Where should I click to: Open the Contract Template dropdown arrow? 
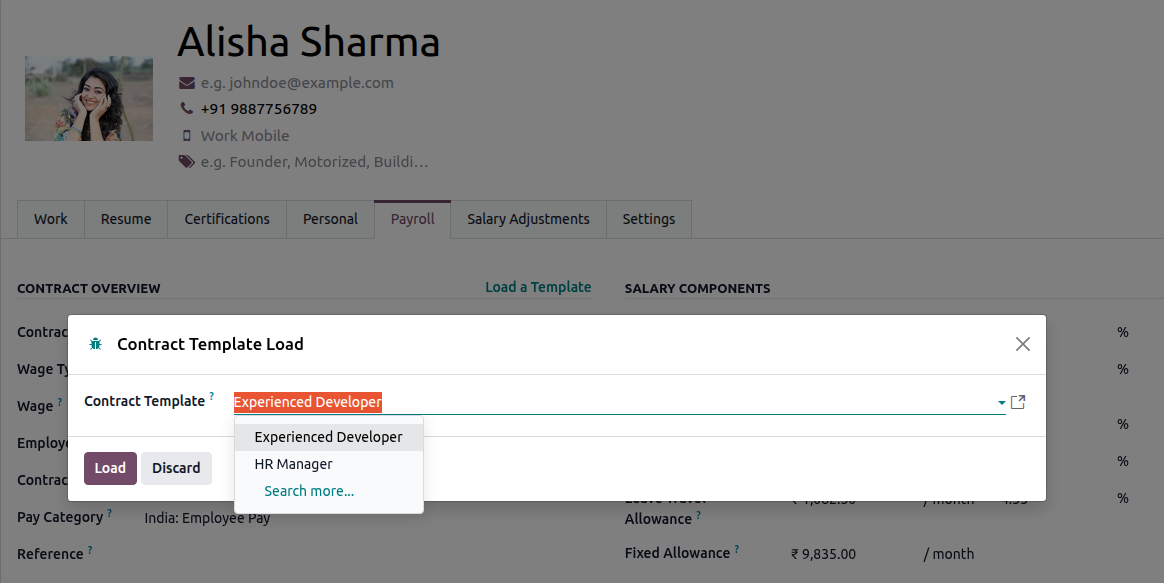1000,401
